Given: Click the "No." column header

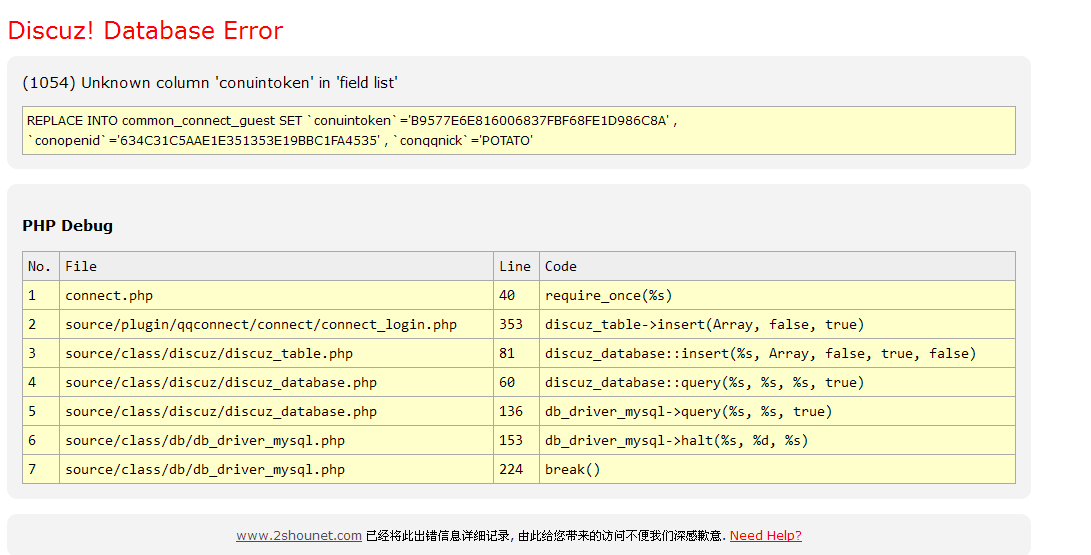Looking at the screenshot, I should tap(40, 266).
